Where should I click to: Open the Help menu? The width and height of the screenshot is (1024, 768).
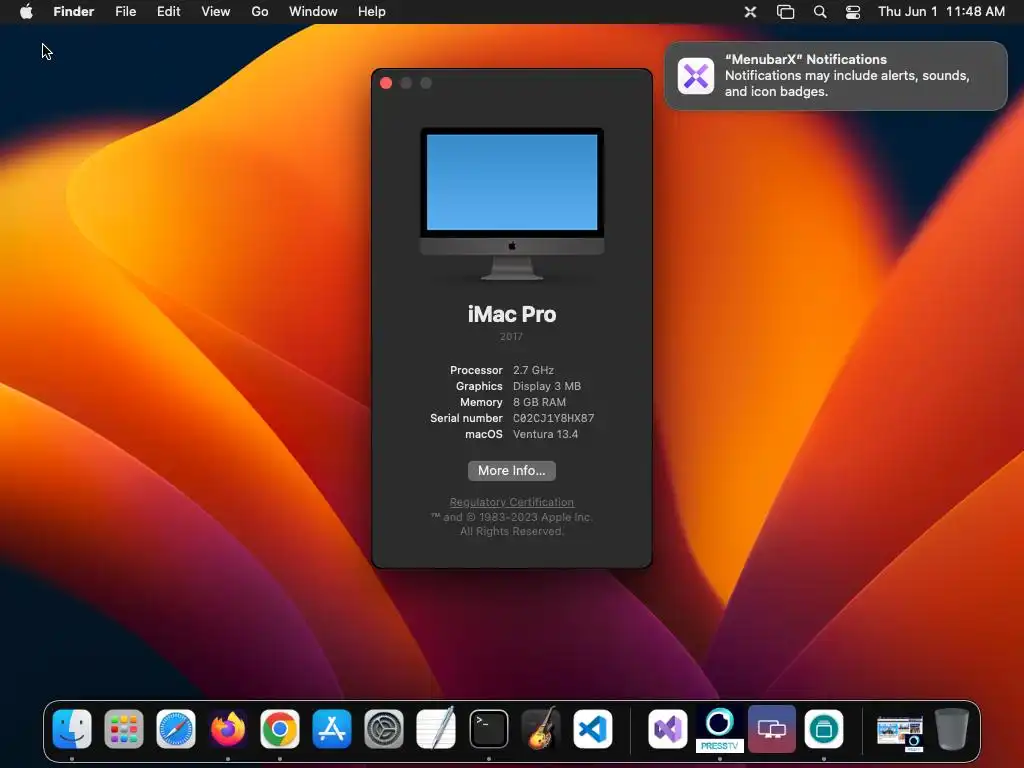(x=372, y=11)
